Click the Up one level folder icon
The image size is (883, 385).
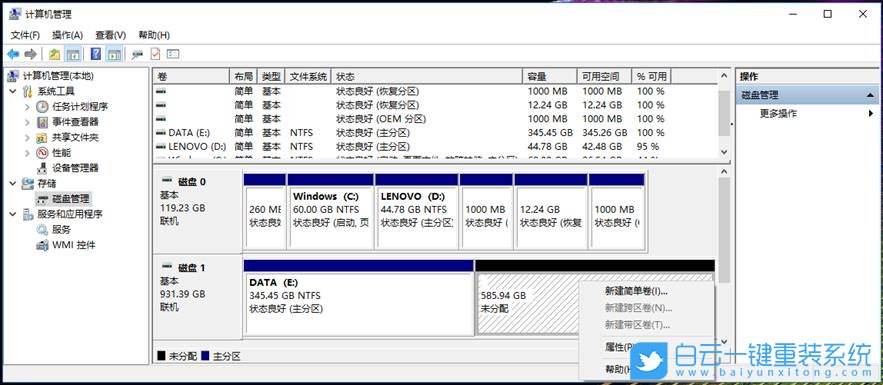[54, 54]
